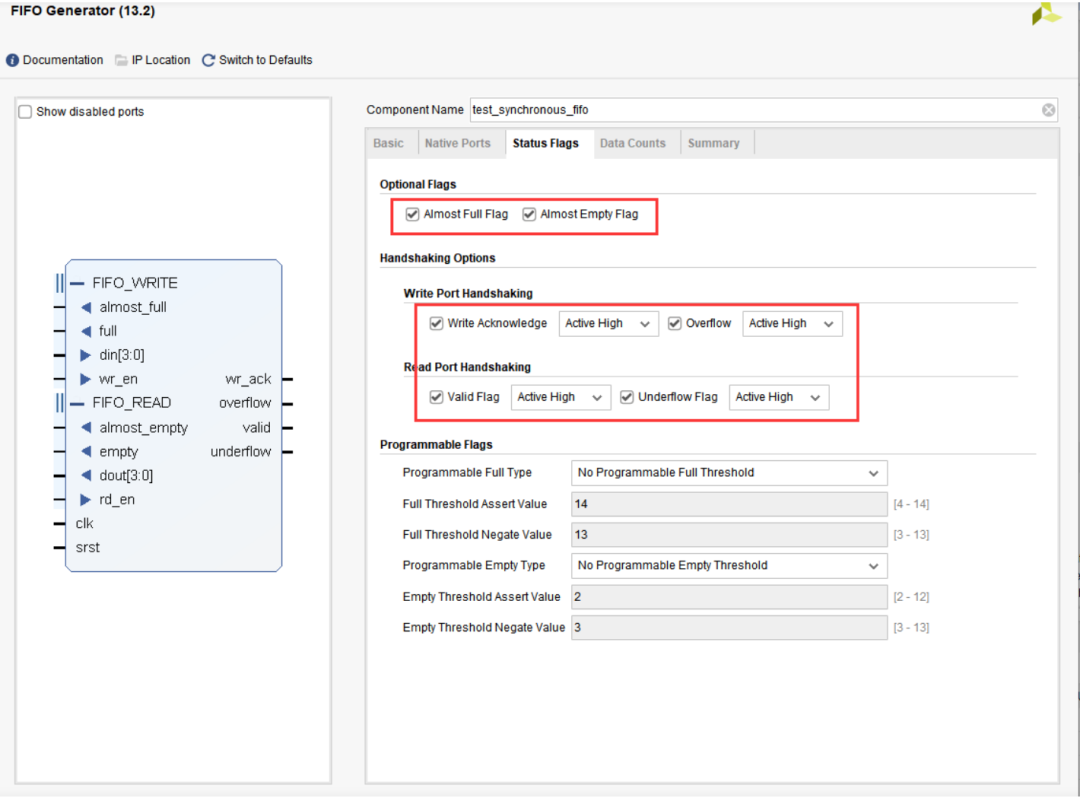Click the FIFO_READ interface collapse icon

78,403
